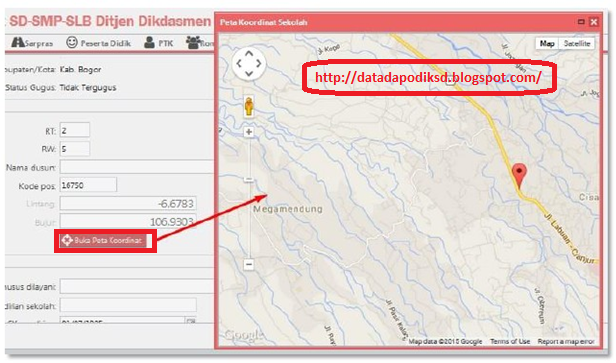Click the Nama dusun input field

137,167
